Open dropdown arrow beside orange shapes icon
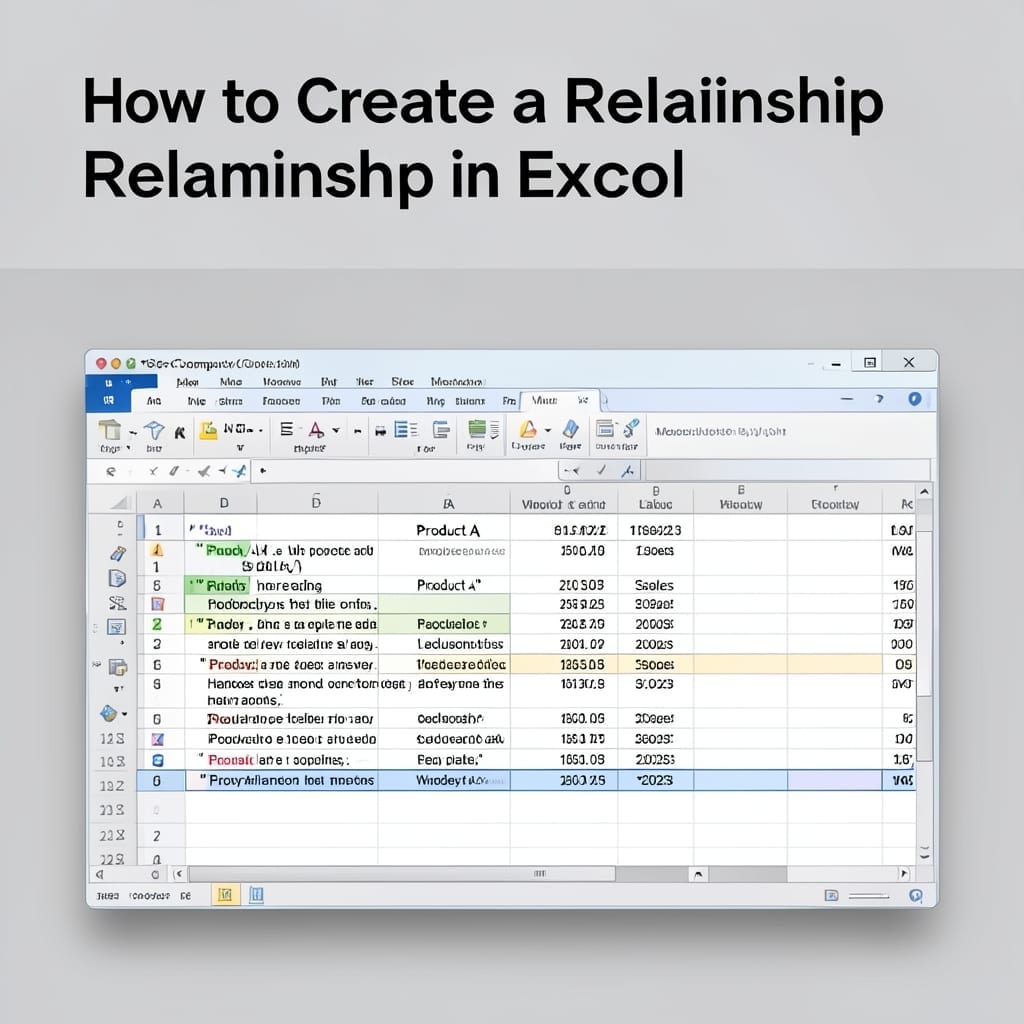1024x1024 pixels. click(547, 430)
